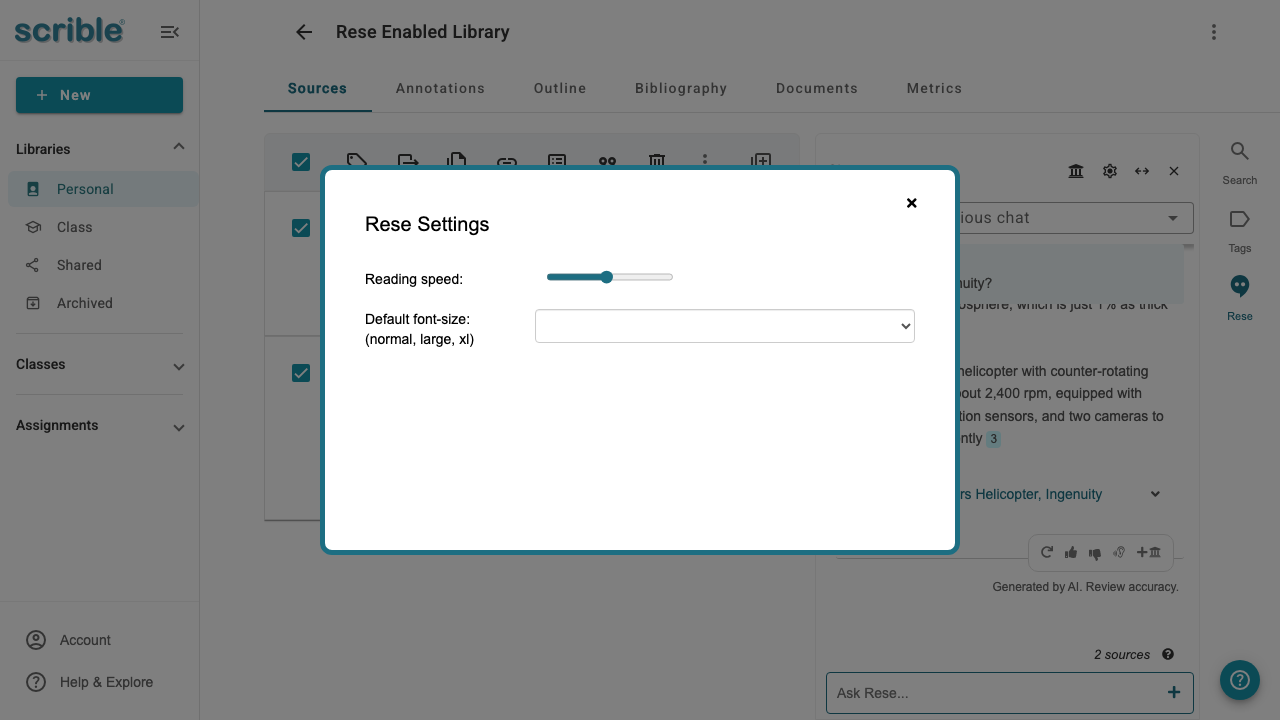Image resolution: width=1280 pixels, height=720 pixels.
Task: Click the regenerate response icon
Action: click(x=1047, y=552)
